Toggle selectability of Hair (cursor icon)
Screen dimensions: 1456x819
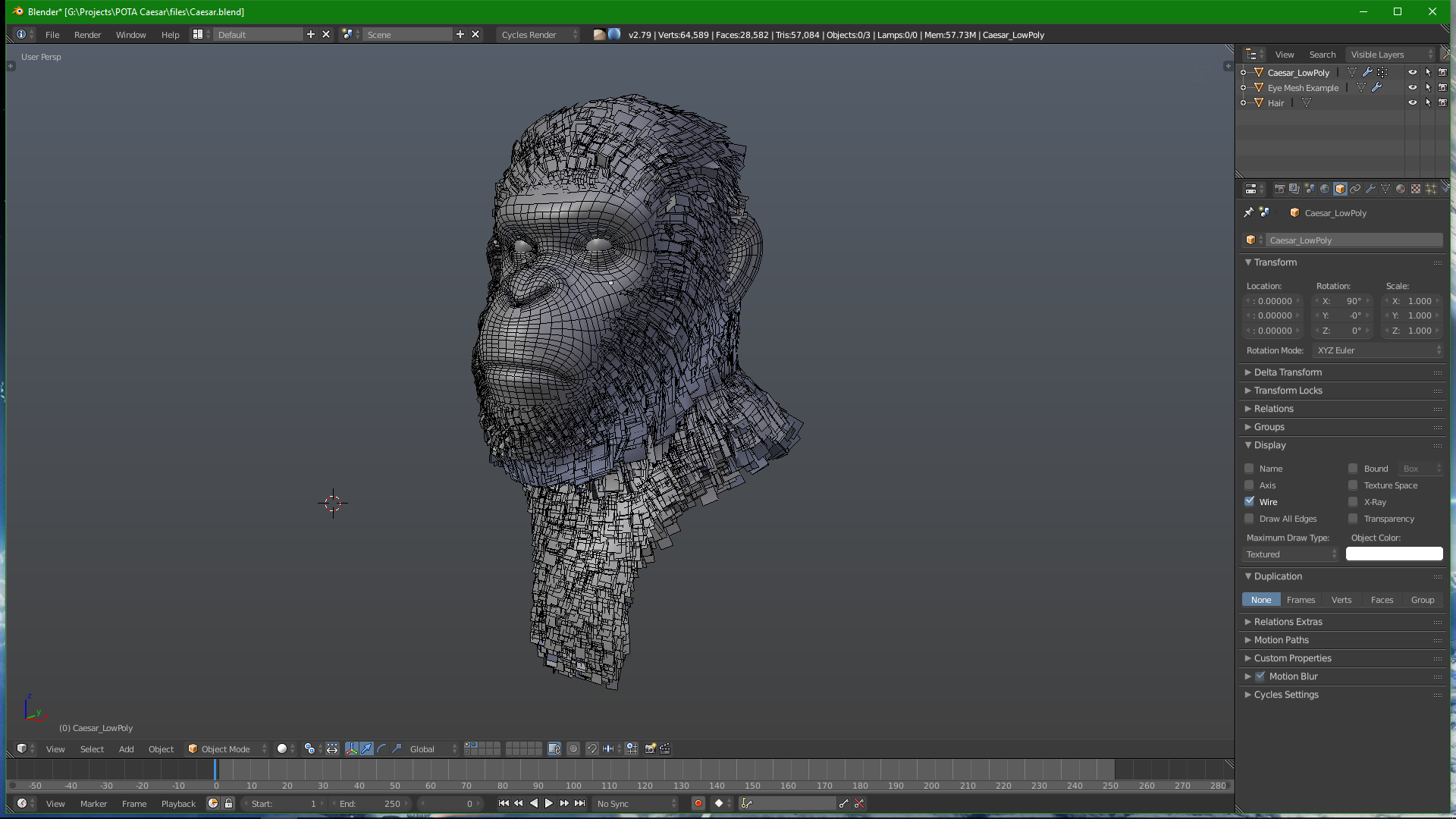click(x=1428, y=103)
